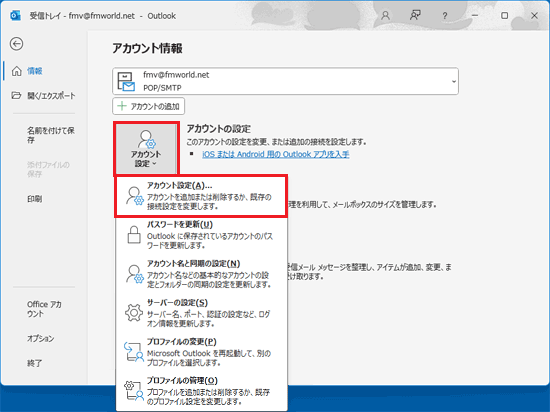Click the help question mark icon
Screen dimensions: 550x412
tap(445, 16)
